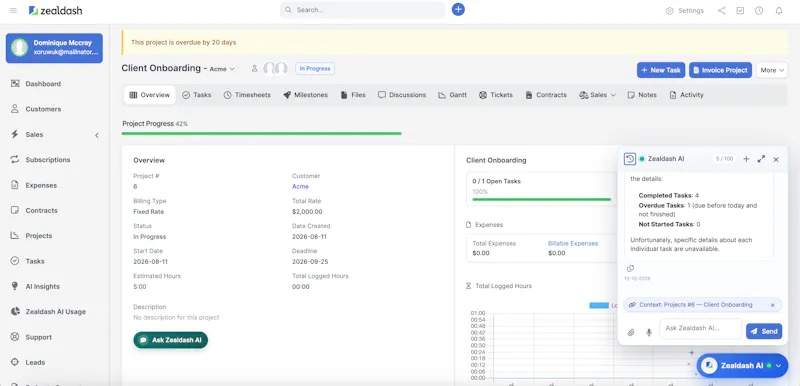The width and height of the screenshot is (800, 386).
Task: Expand the Zealdash AI chat panel
Action: tap(761, 159)
